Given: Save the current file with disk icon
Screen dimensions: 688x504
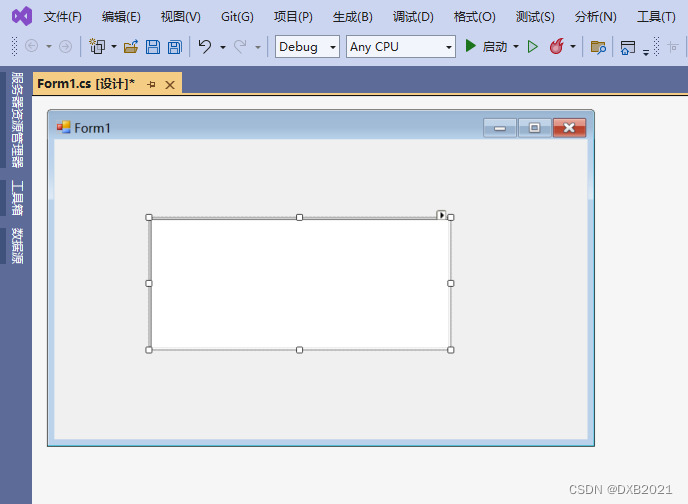Looking at the screenshot, I should tap(153, 46).
